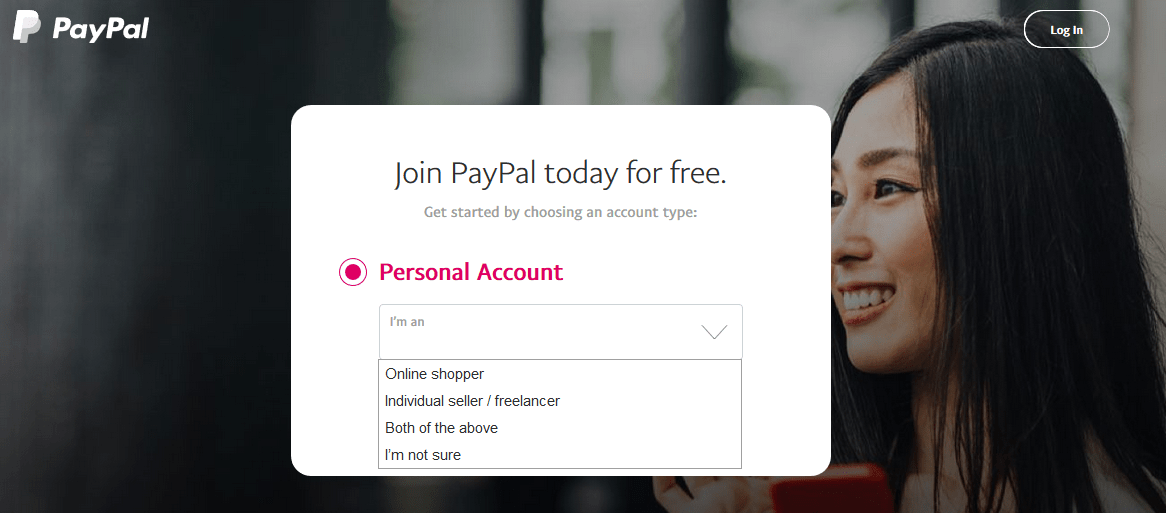The width and height of the screenshot is (1166, 513).
Task: Click the Join PayPal today for free heading
Action: click(x=560, y=174)
